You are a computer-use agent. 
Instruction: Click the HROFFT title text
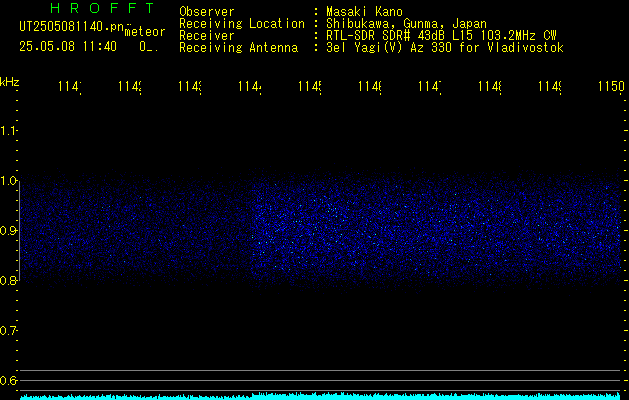point(103,8)
